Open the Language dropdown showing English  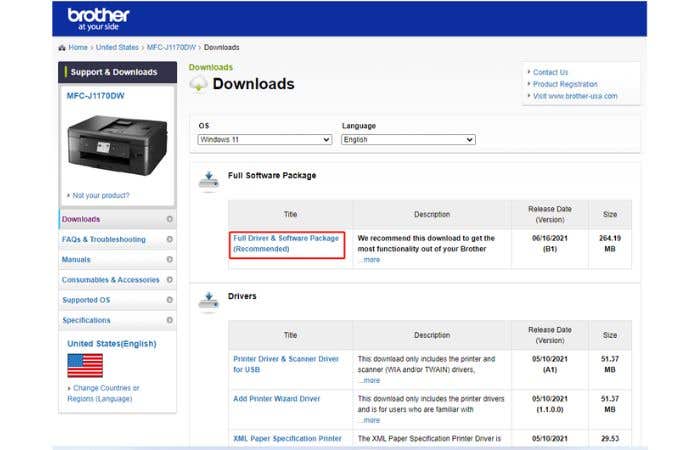(x=408, y=140)
